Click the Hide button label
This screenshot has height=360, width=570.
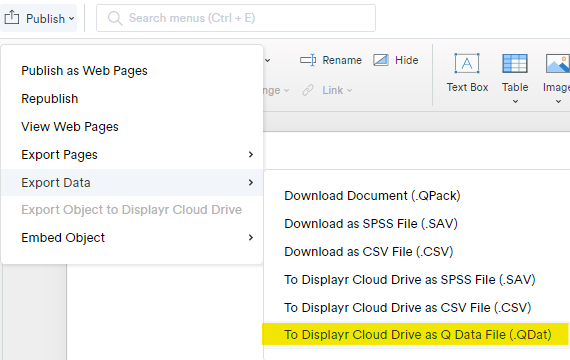(x=407, y=60)
